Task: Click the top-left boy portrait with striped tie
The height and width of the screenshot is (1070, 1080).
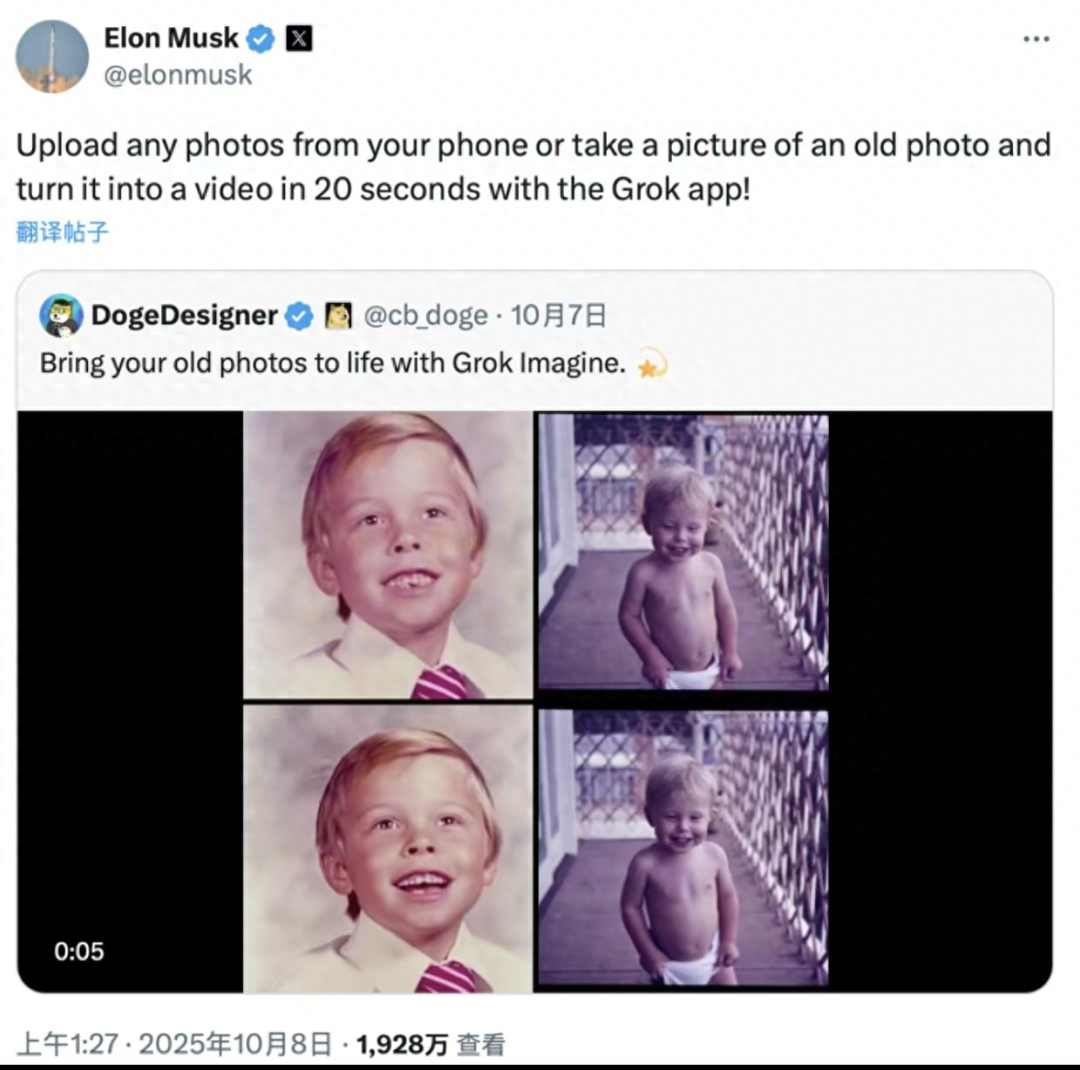Action: [388, 555]
